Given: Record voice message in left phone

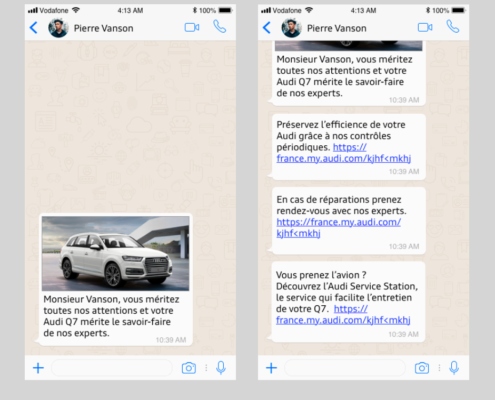Looking at the screenshot, I should click(x=221, y=368).
